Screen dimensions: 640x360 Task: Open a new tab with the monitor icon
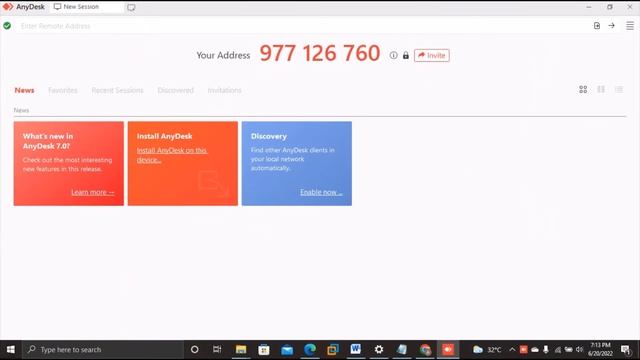(131, 7)
